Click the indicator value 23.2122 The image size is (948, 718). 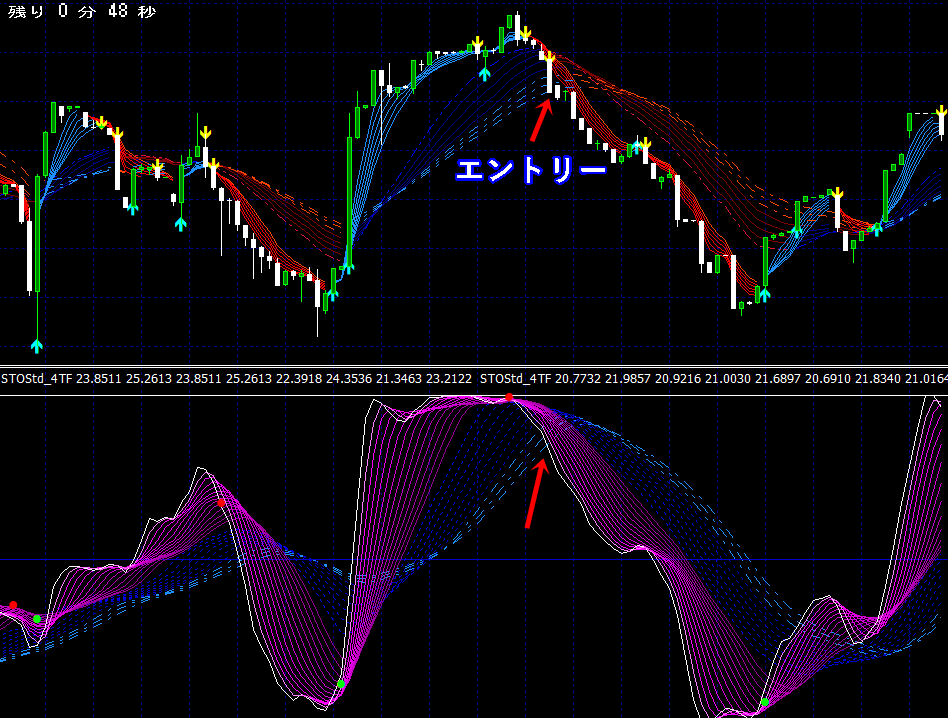[x=449, y=379]
